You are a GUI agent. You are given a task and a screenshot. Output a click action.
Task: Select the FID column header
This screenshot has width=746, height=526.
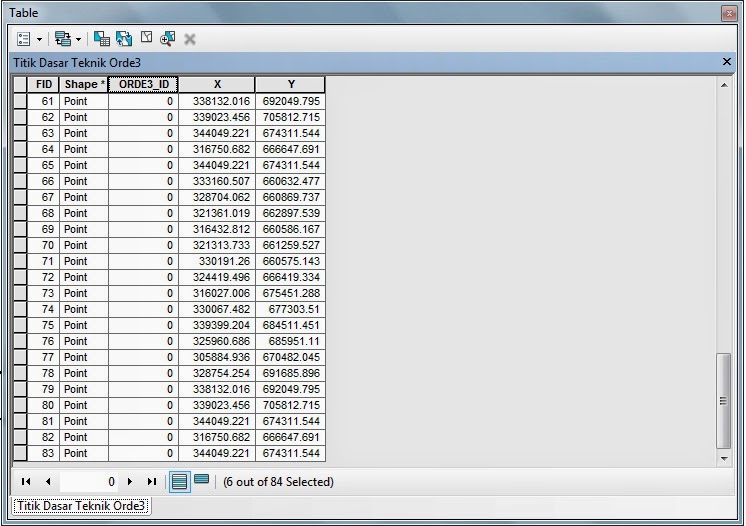click(x=43, y=84)
